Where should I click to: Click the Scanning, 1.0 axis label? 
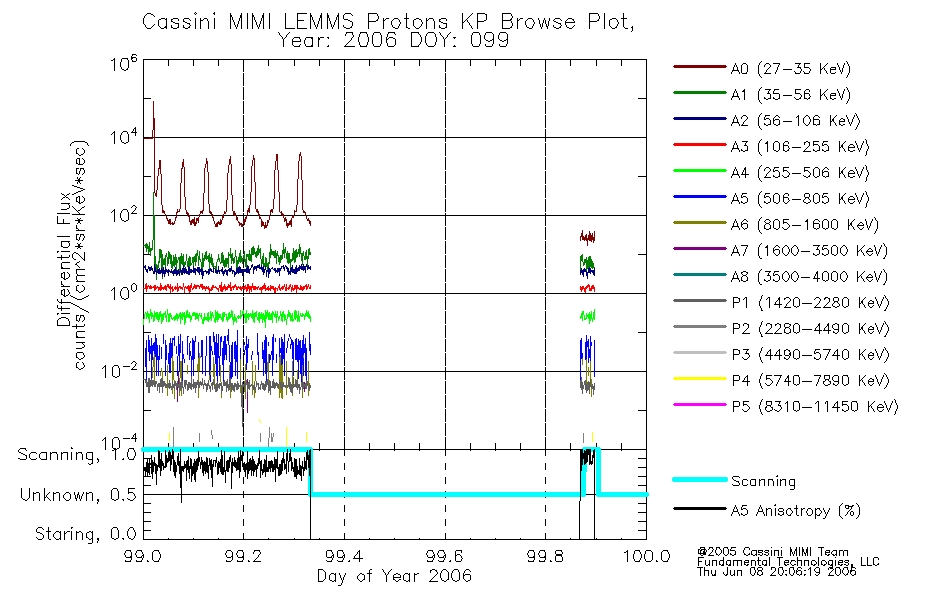[77, 455]
